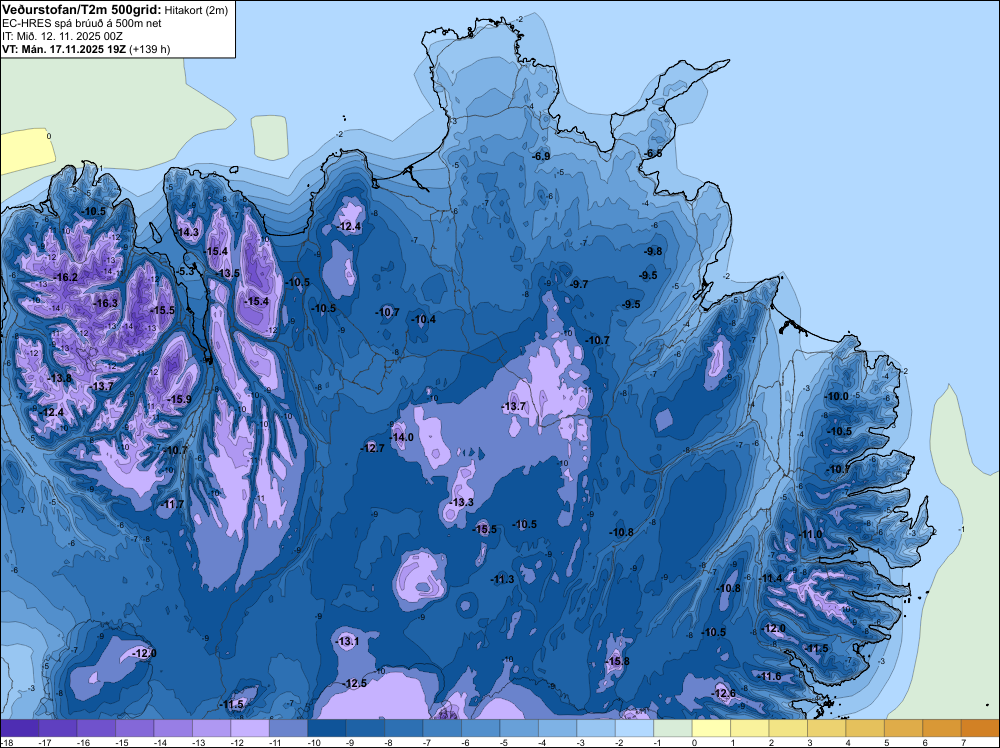Click the -13.3 temperature value on the map
Screen dimensions: 1000x748
click(x=462, y=502)
